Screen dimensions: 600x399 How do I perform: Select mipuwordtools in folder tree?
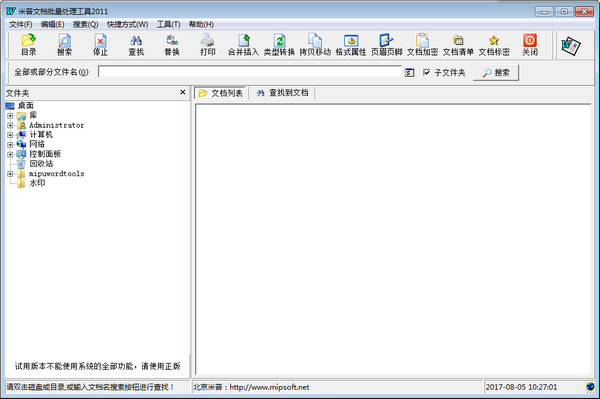(57, 174)
